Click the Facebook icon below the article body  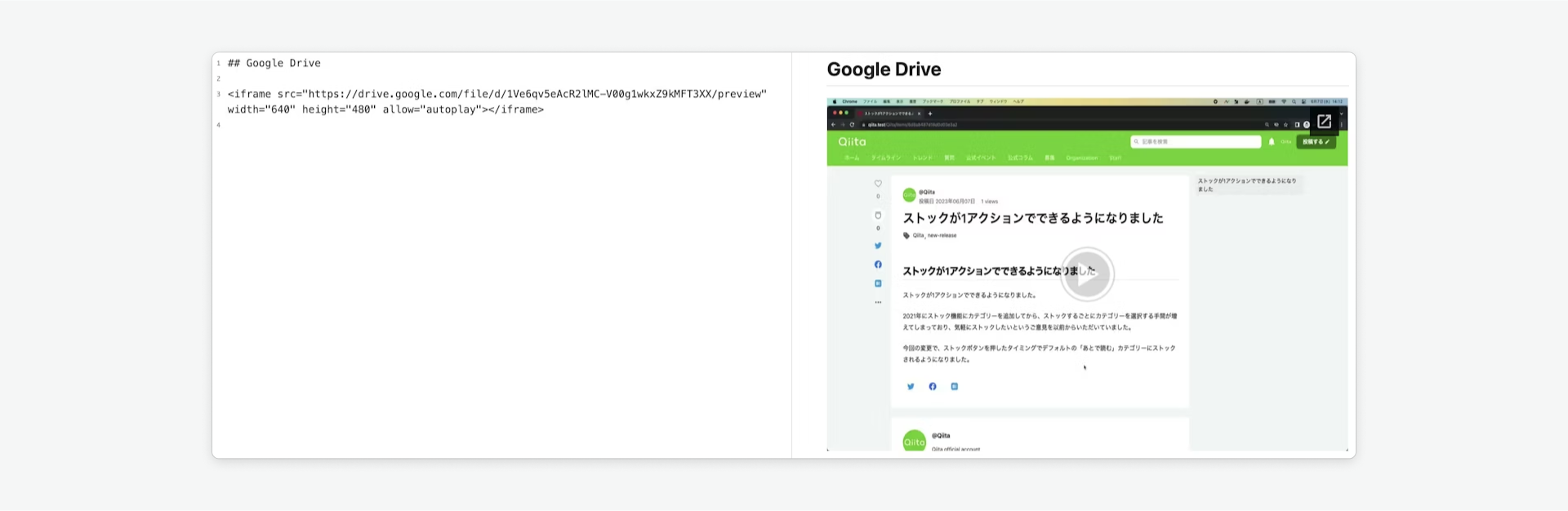[x=933, y=387]
